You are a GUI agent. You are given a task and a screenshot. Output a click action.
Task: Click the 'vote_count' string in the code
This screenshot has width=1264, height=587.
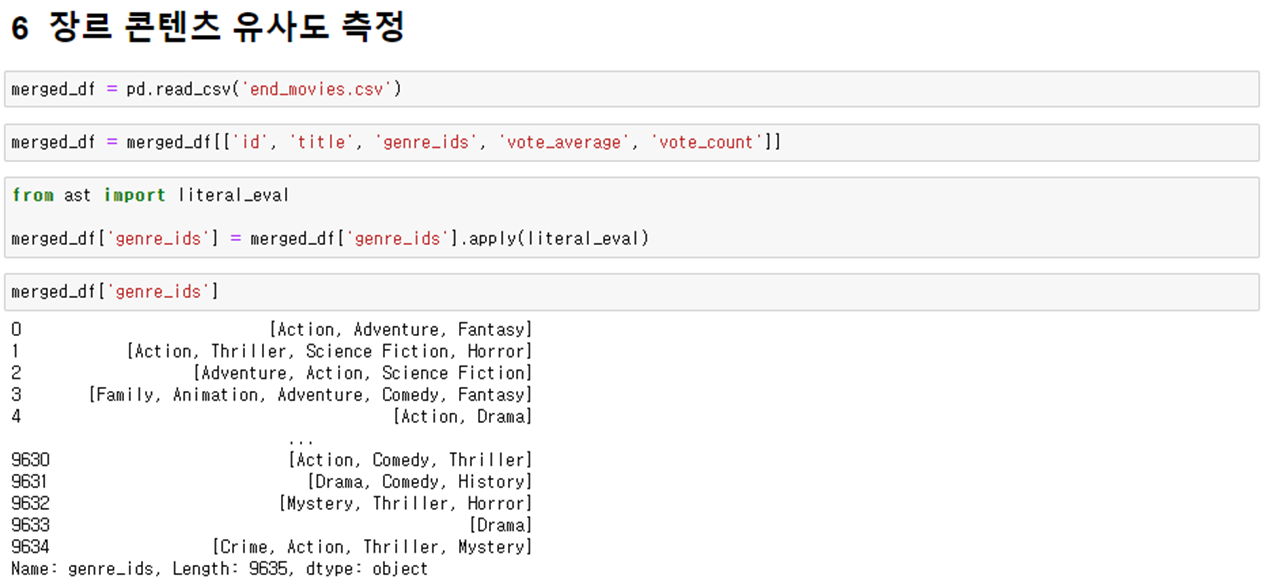[x=708, y=143]
